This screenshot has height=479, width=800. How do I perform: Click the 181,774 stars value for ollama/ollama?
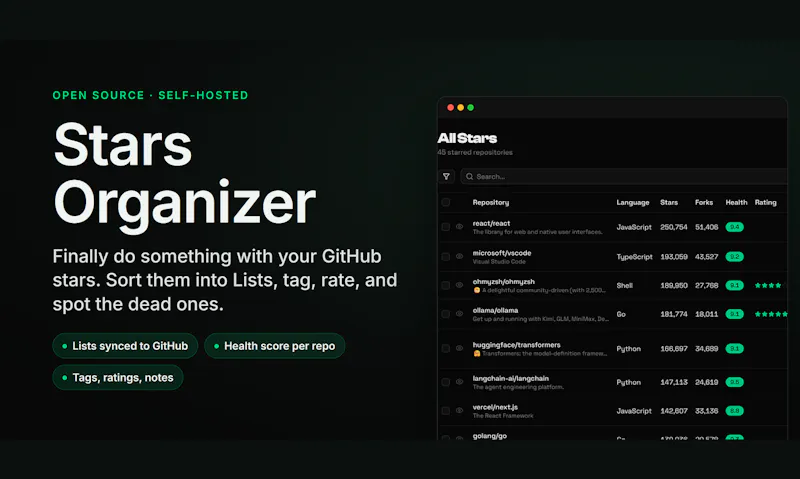[x=673, y=314]
